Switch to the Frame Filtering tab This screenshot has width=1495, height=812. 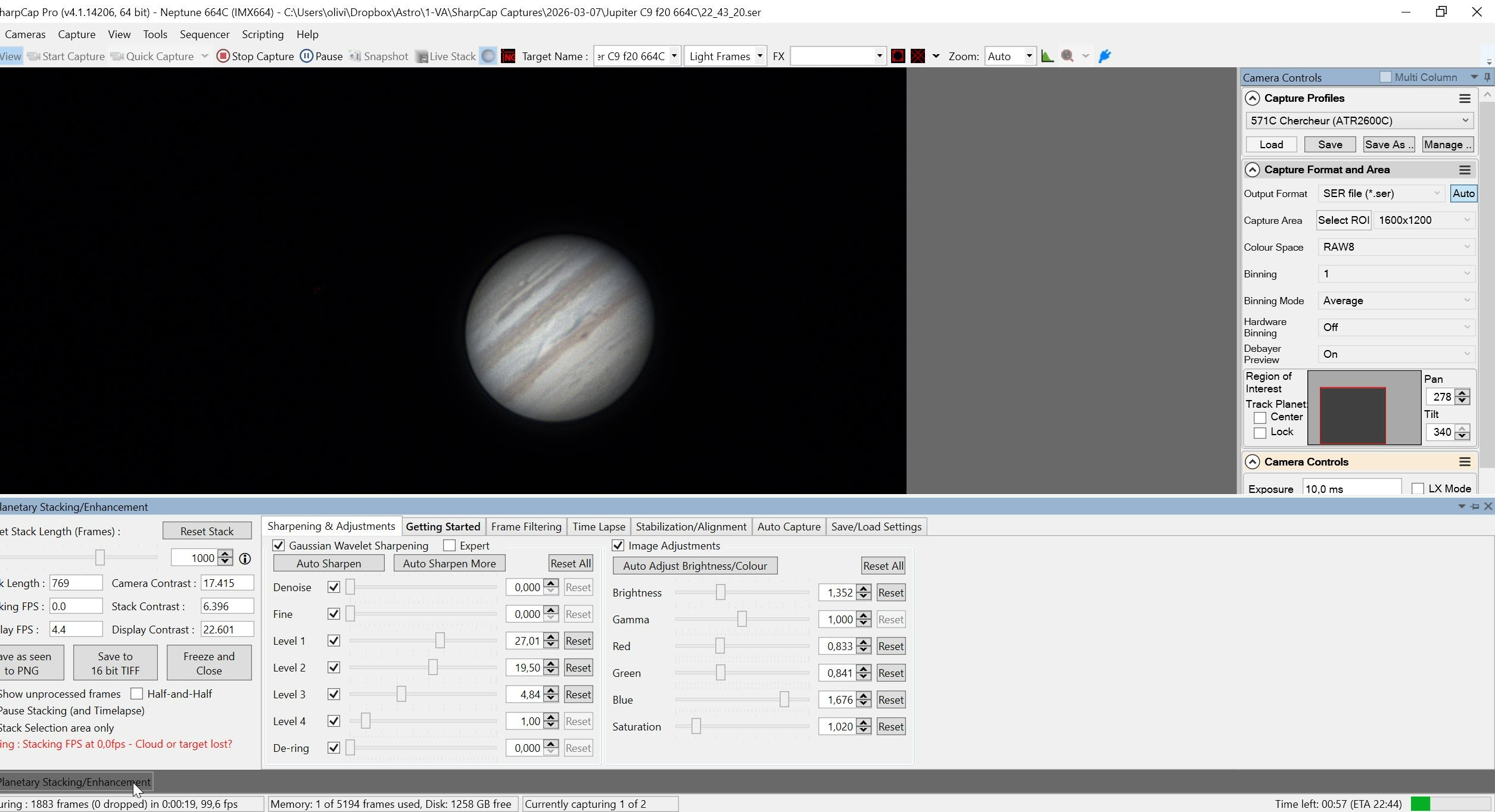tap(527, 526)
